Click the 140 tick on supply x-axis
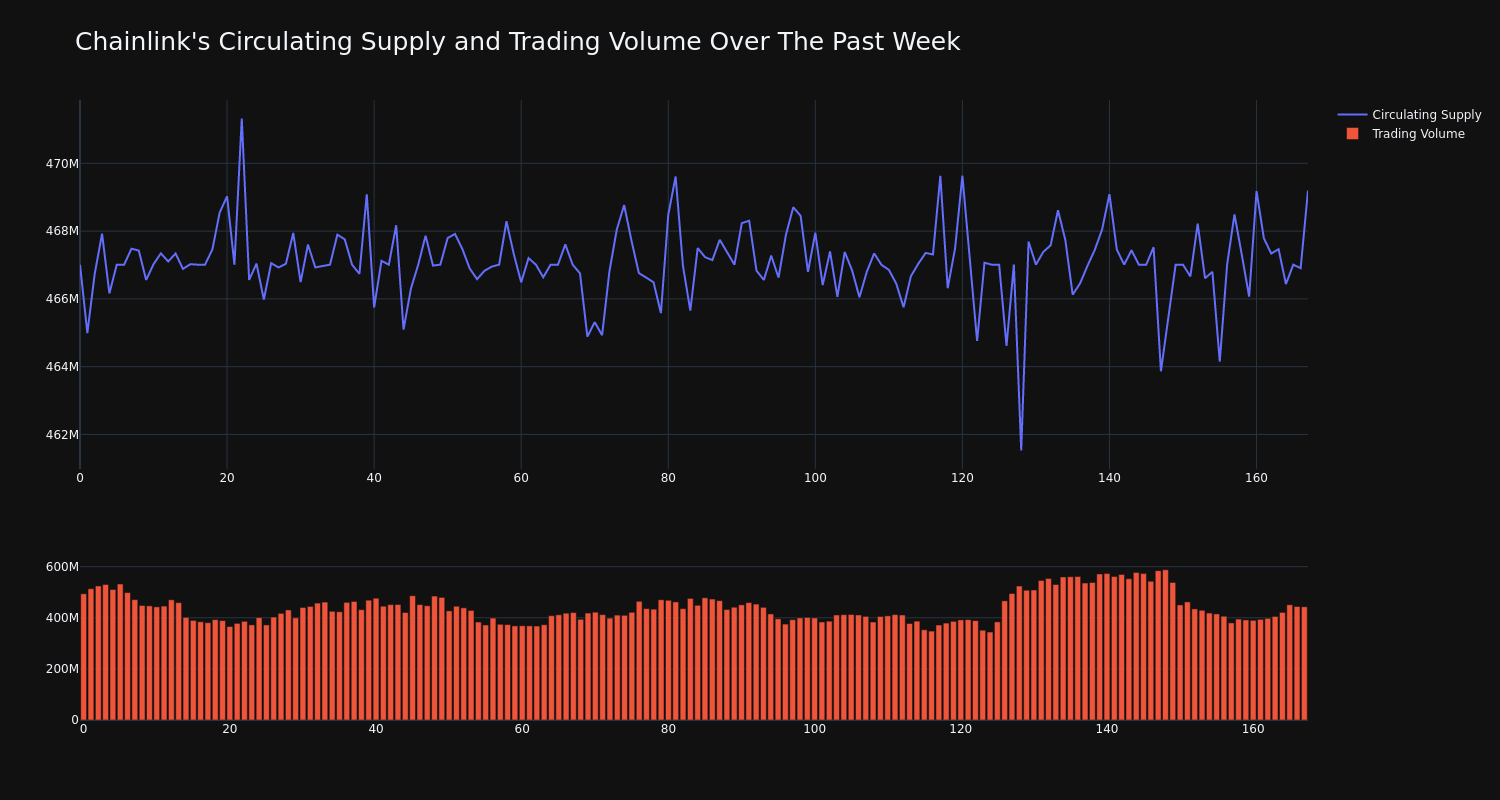 [1109, 478]
